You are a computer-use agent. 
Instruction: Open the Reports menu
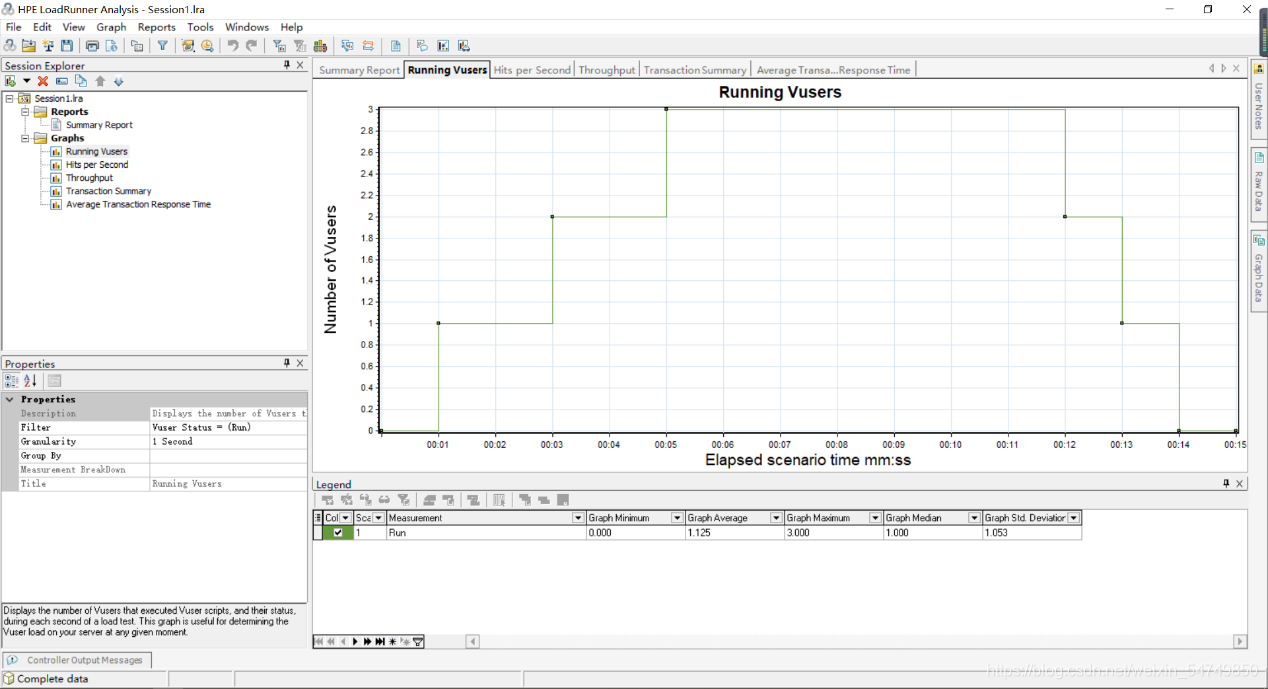(156, 27)
